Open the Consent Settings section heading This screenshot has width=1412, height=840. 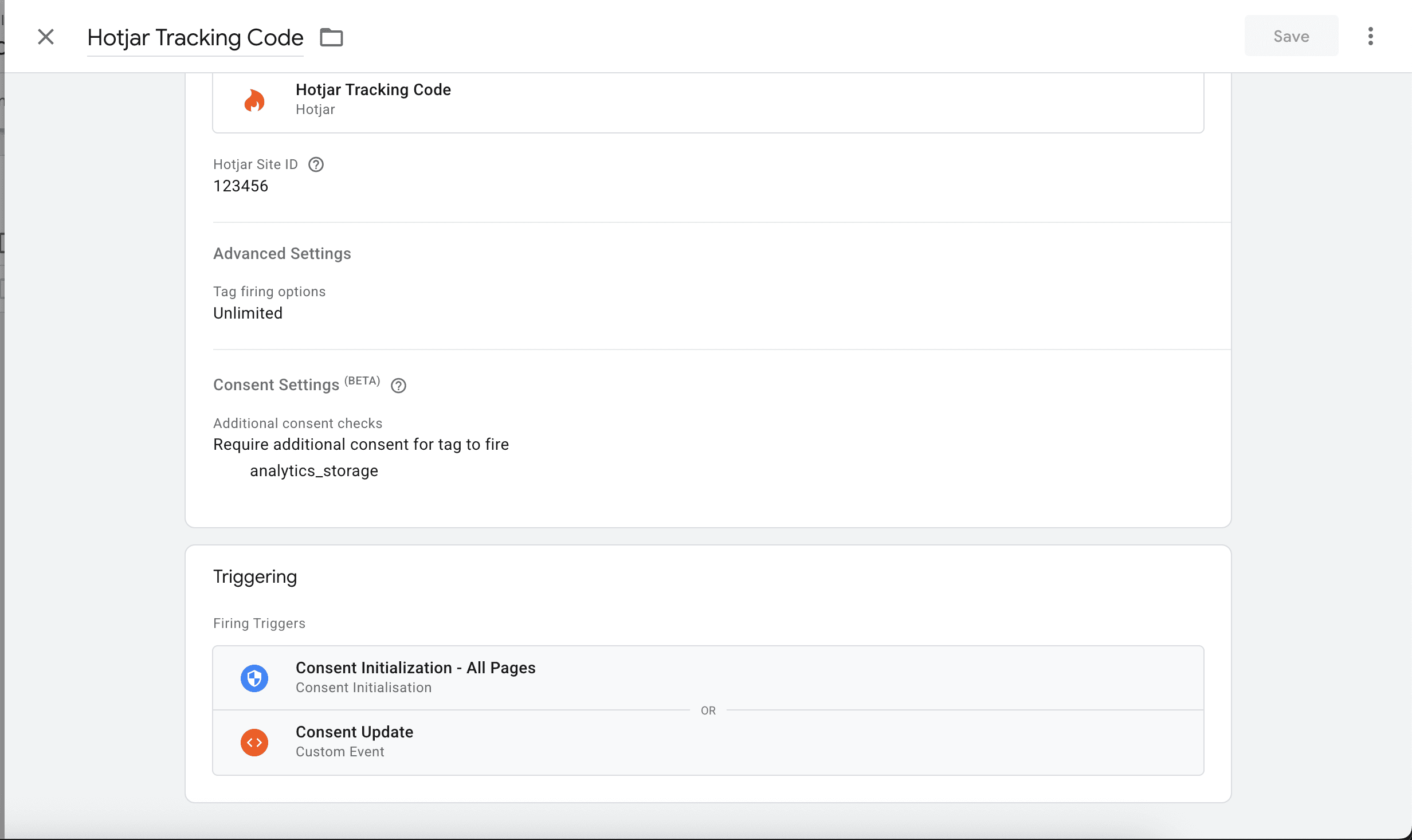tap(276, 385)
